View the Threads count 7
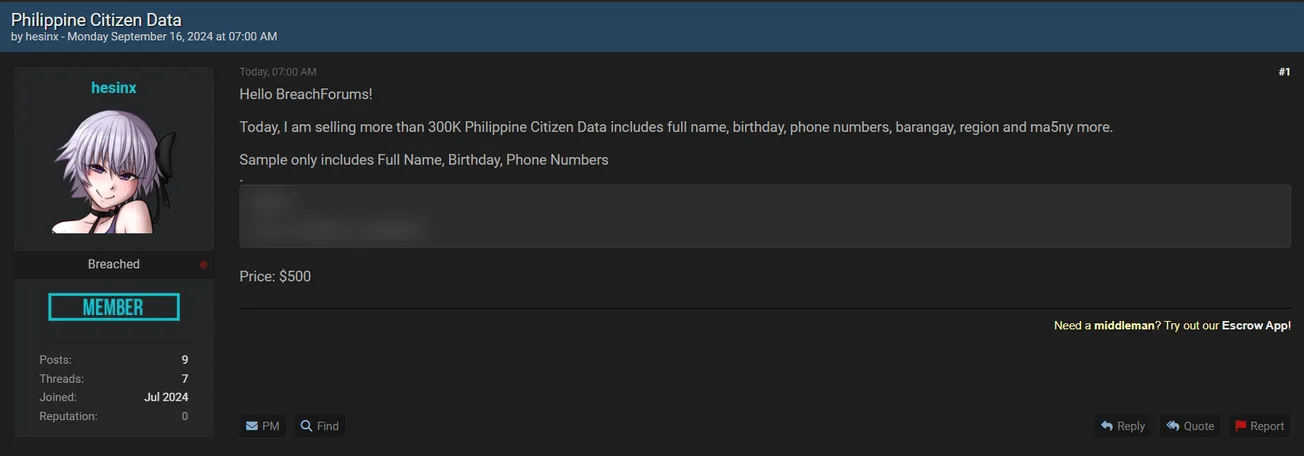 tap(184, 379)
